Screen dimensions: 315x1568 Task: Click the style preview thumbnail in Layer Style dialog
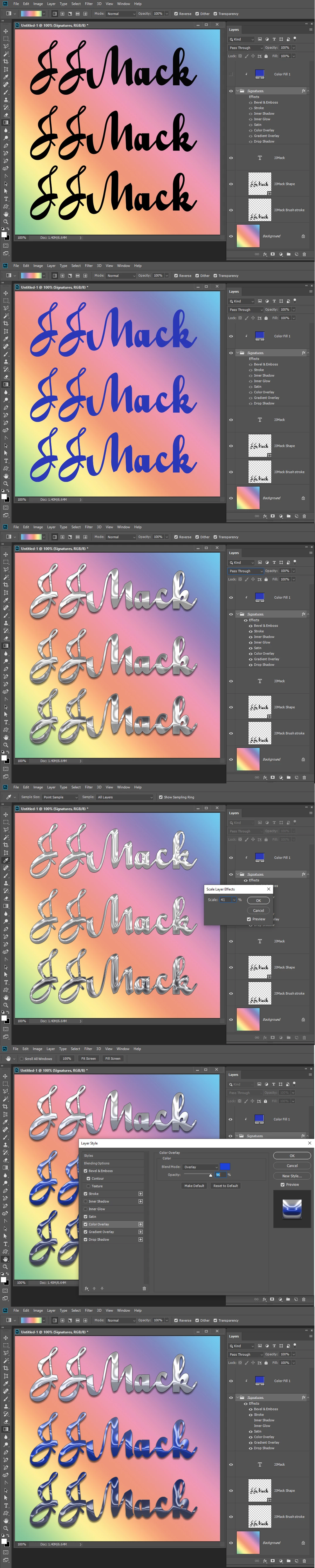[292, 1209]
